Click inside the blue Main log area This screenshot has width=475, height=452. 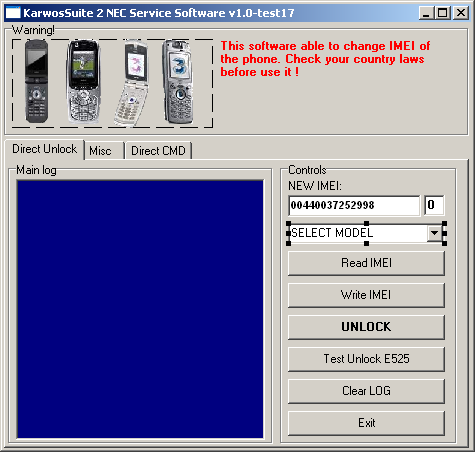click(140, 309)
